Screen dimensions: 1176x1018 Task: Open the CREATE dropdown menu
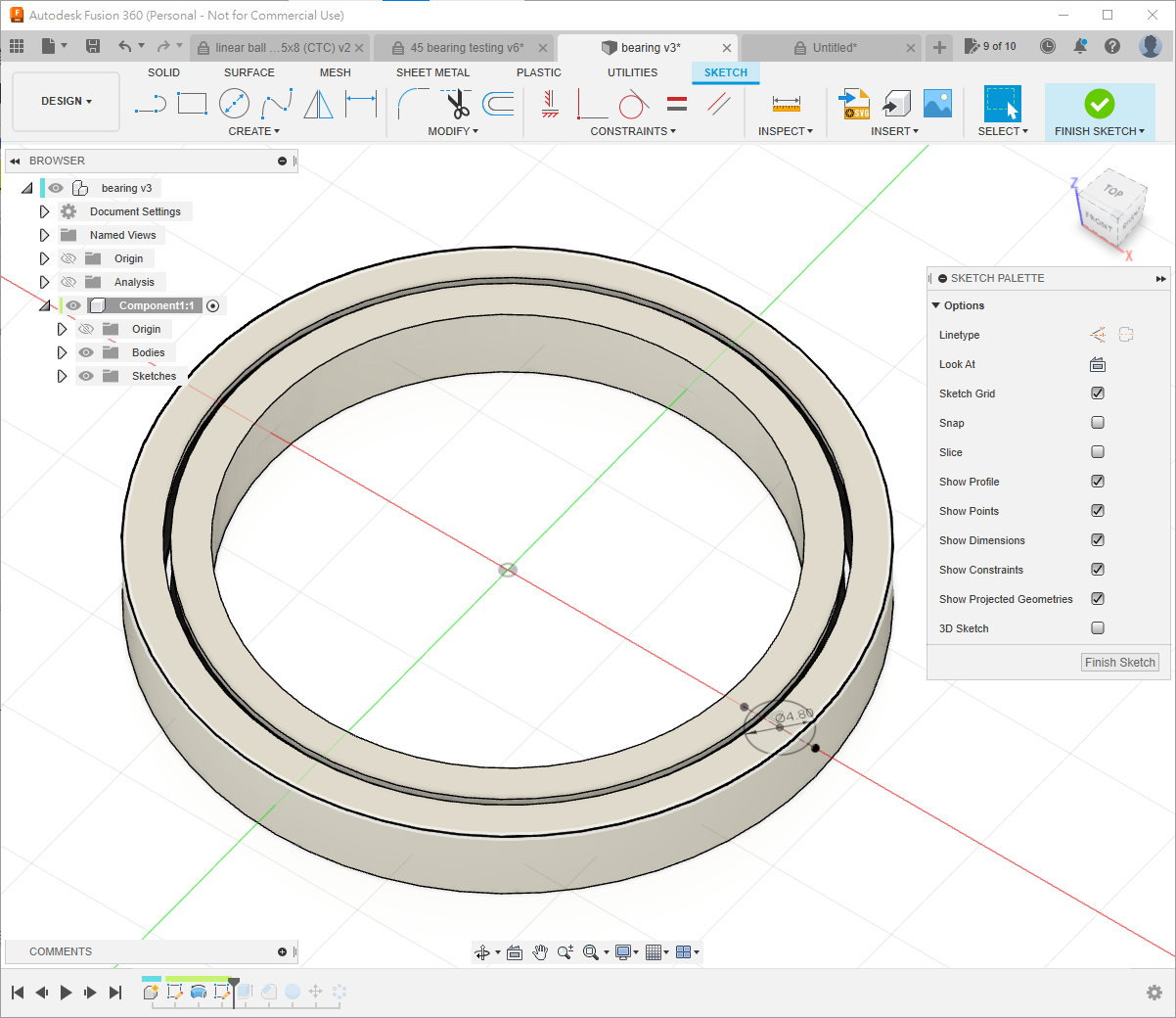253,131
